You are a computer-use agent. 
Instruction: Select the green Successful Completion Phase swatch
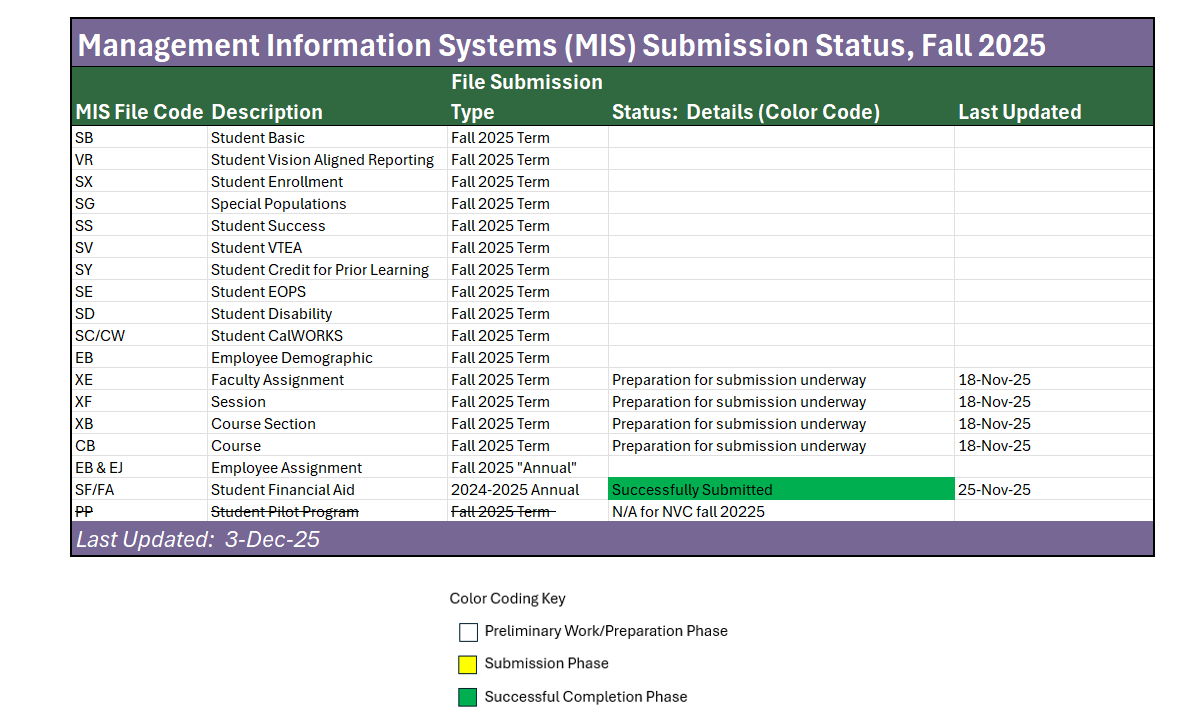(467, 697)
